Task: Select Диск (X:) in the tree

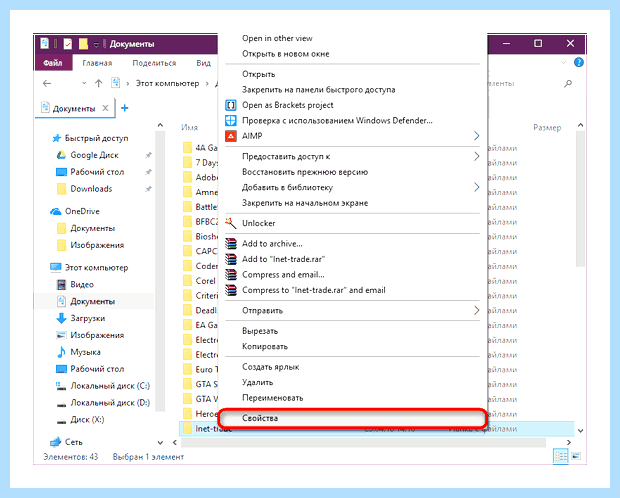Action: [x=87, y=420]
